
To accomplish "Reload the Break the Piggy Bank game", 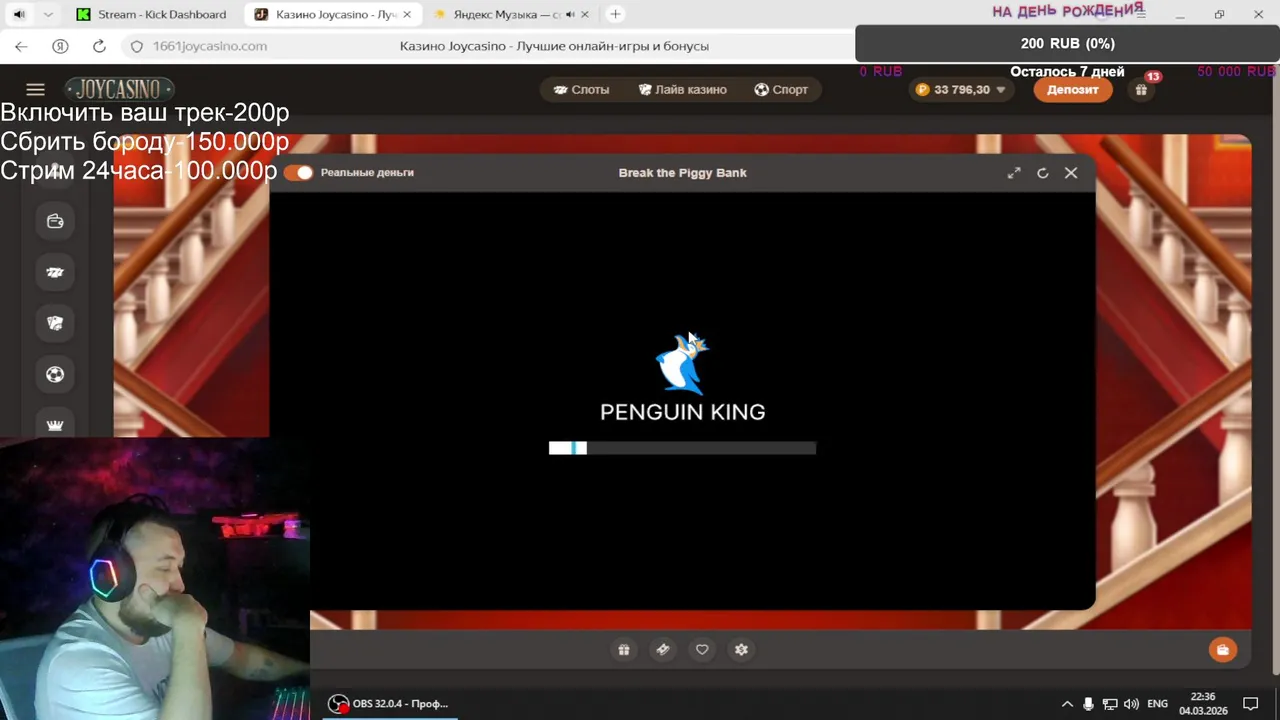I will 1042,173.
